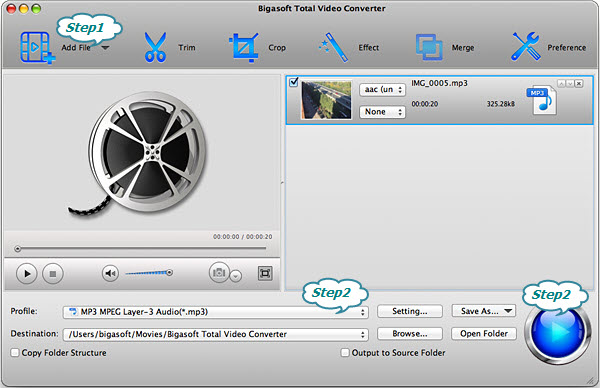Screen dimensions: 600x388
Task: Open the Destination path dropdown
Action: coord(215,334)
